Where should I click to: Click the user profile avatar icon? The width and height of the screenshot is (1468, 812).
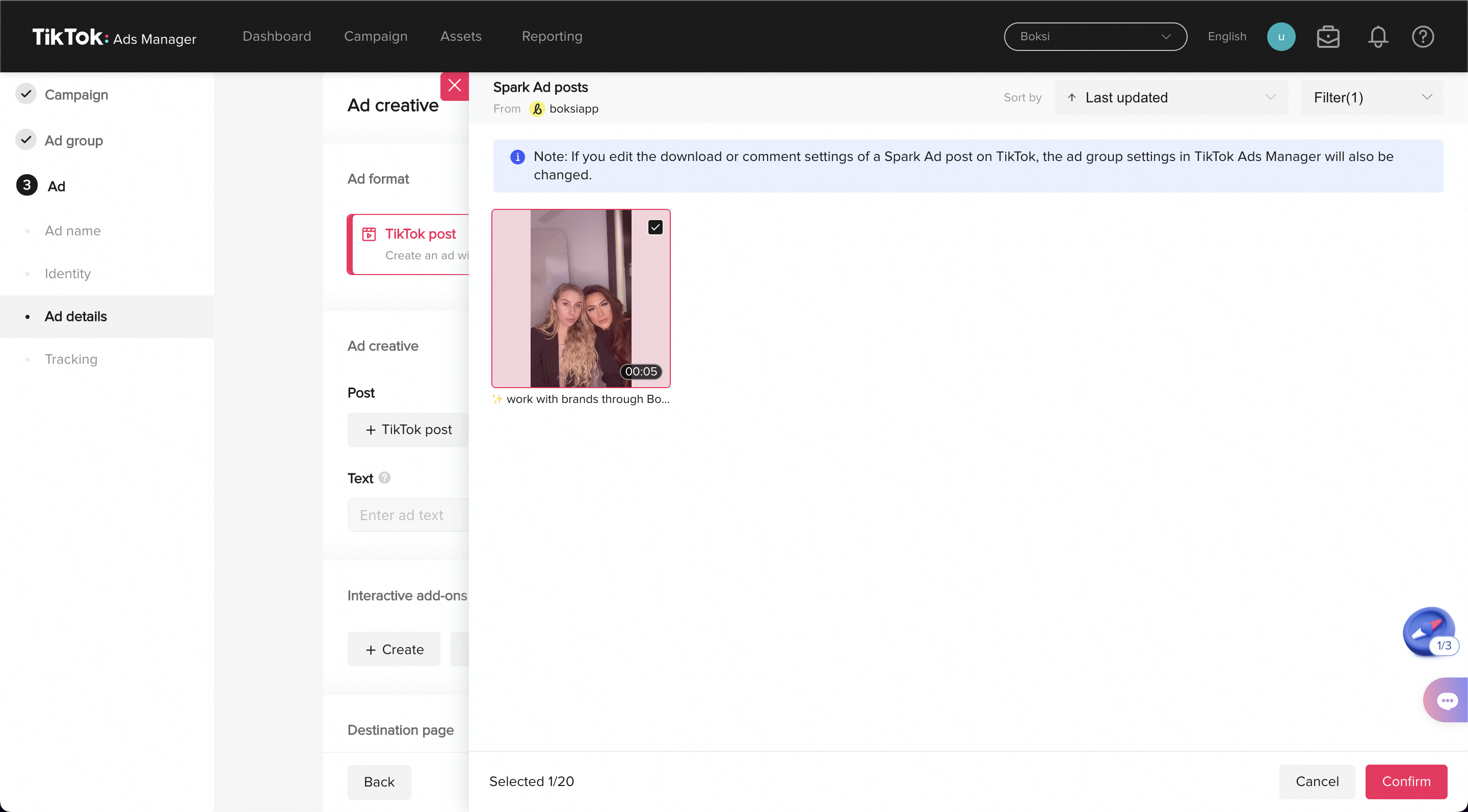[x=1282, y=36]
